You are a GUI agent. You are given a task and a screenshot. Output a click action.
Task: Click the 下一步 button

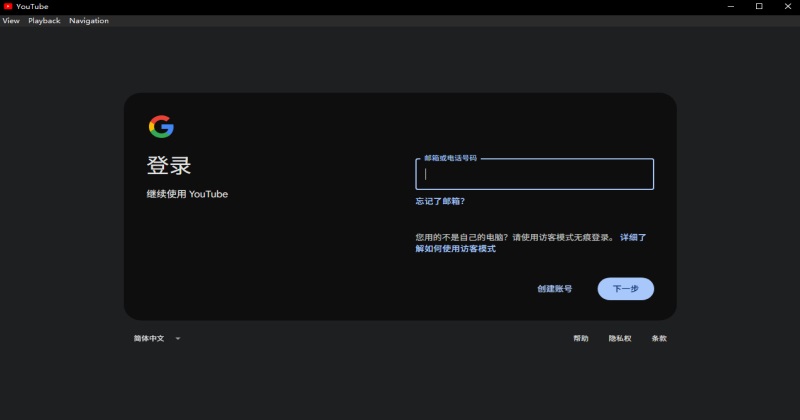pos(626,289)
